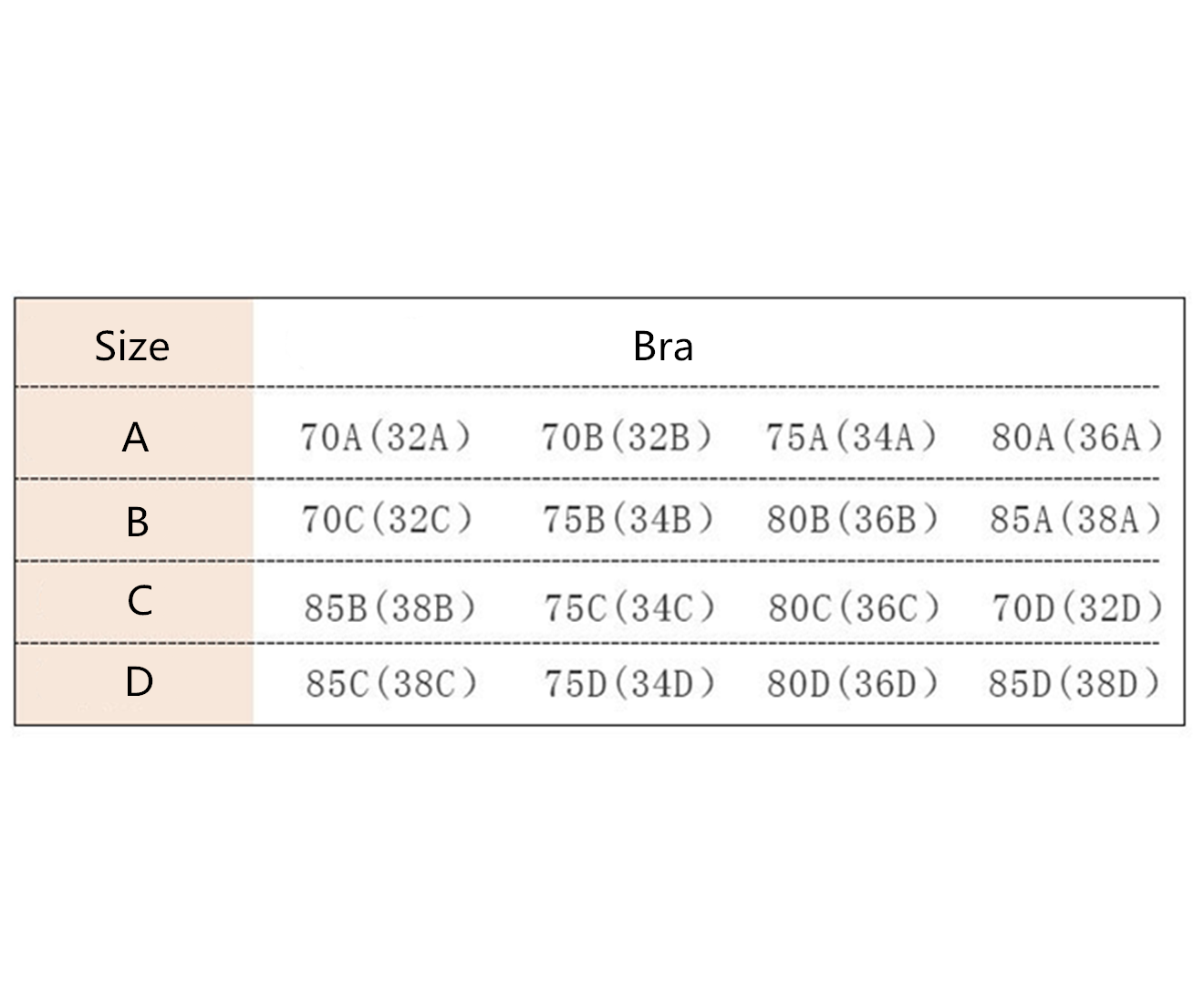The width and height of the screenshot is (1204, 985).
Task: Click the 70B(32B) cell
Action: (627, 438)
